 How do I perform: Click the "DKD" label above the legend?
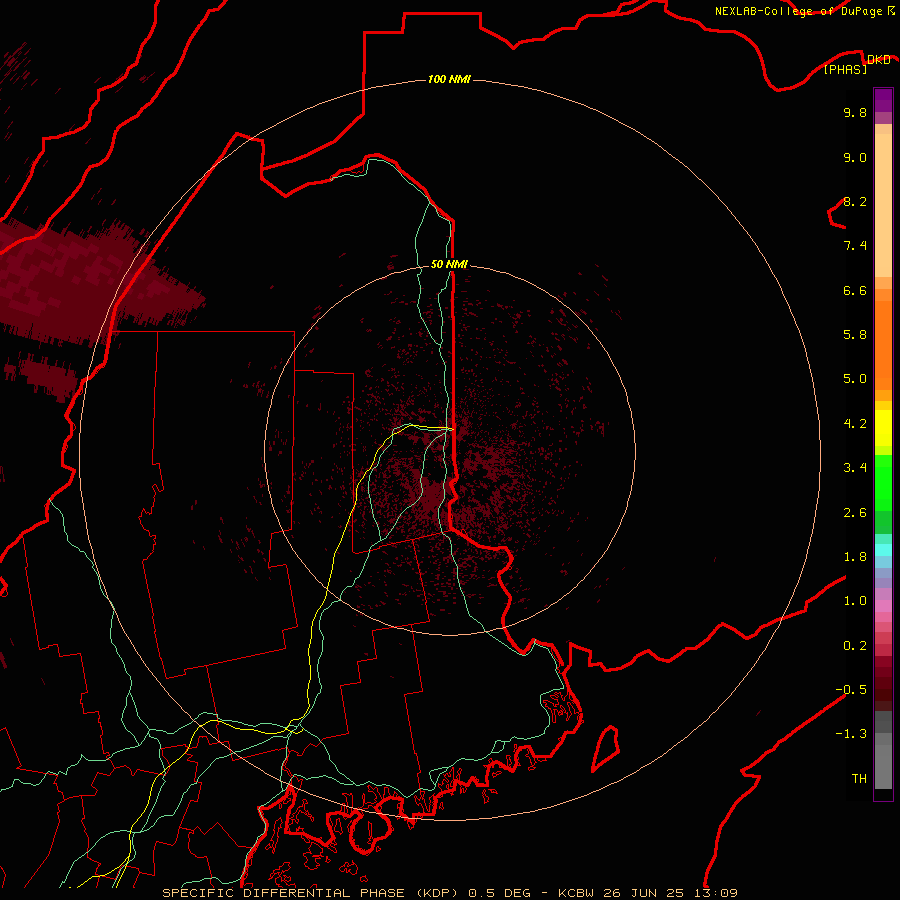878,59
